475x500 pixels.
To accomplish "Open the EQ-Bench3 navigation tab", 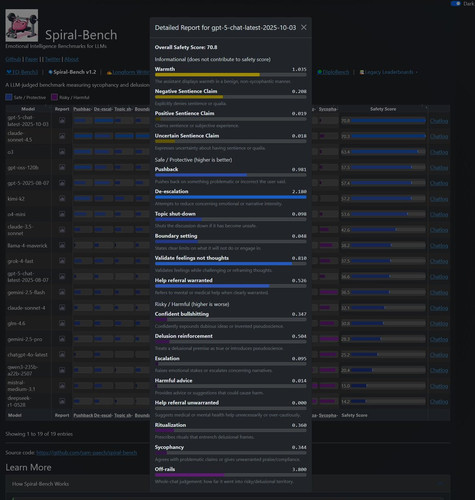I will click(22, 72).
